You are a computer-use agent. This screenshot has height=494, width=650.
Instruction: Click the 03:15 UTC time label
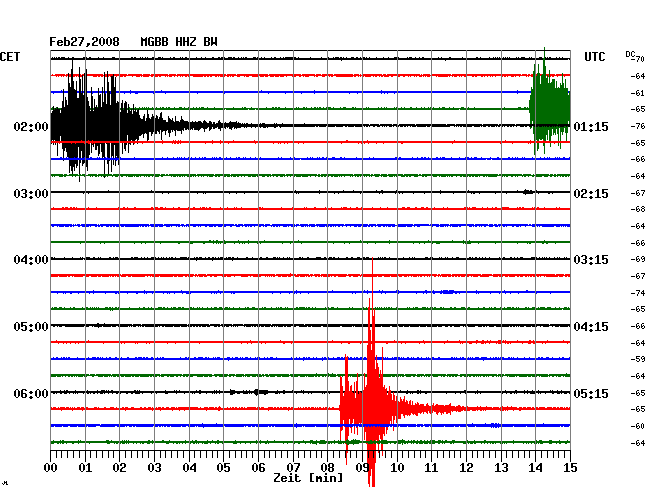(591, 260)
